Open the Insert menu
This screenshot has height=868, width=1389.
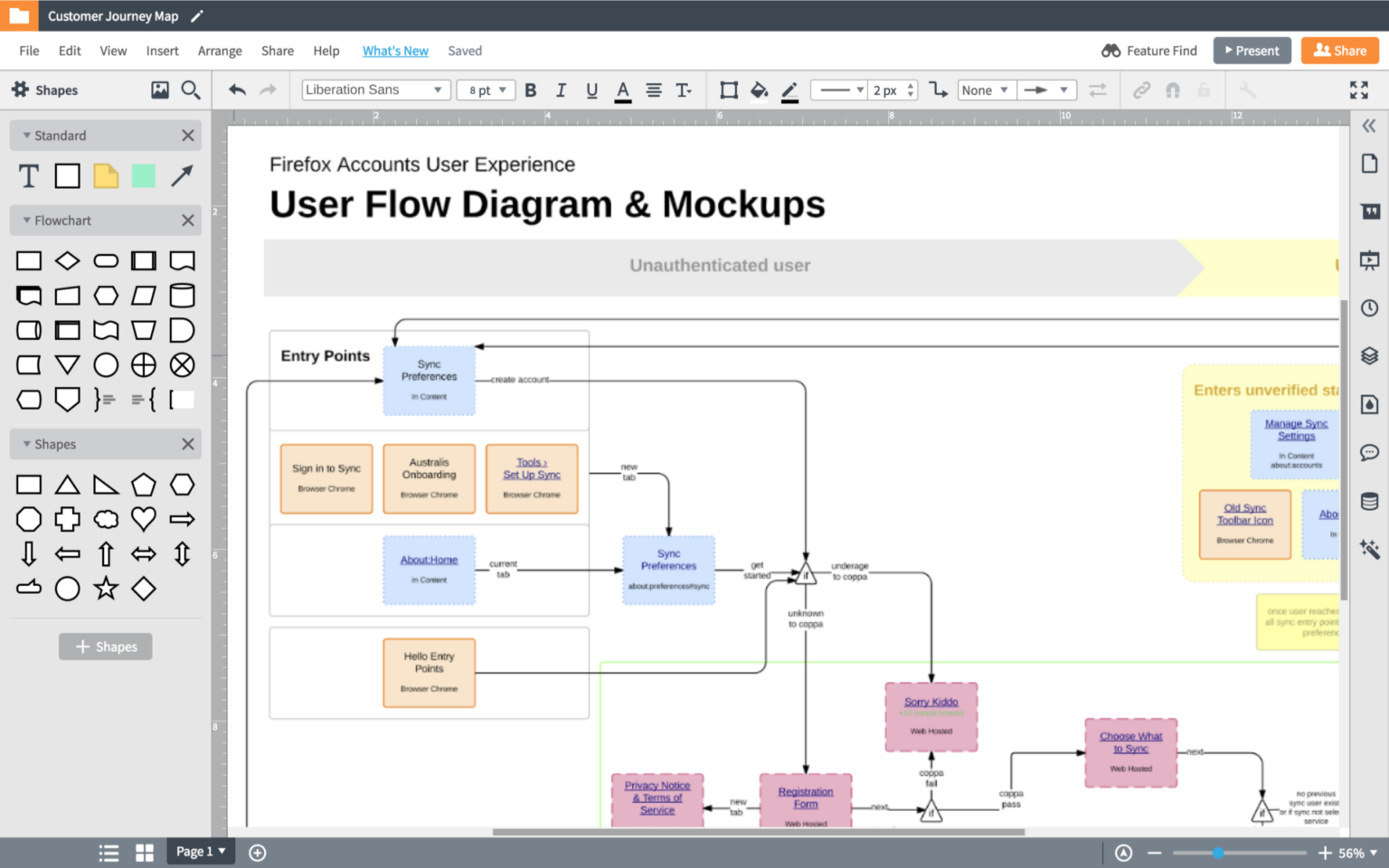pyautogui.click(x=162, y=51)
